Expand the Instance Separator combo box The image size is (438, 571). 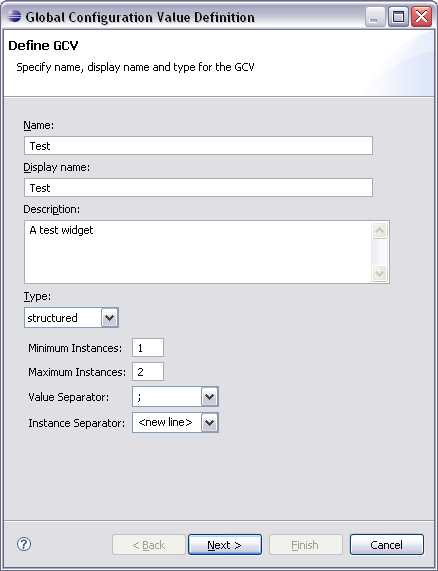(210, 422)
